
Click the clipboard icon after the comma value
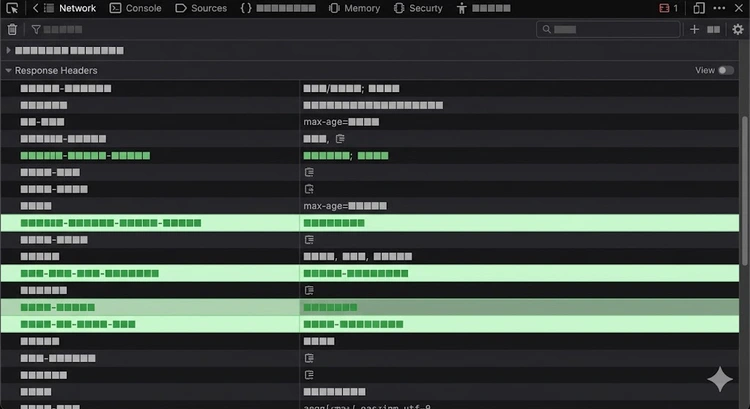coord(340,139)
